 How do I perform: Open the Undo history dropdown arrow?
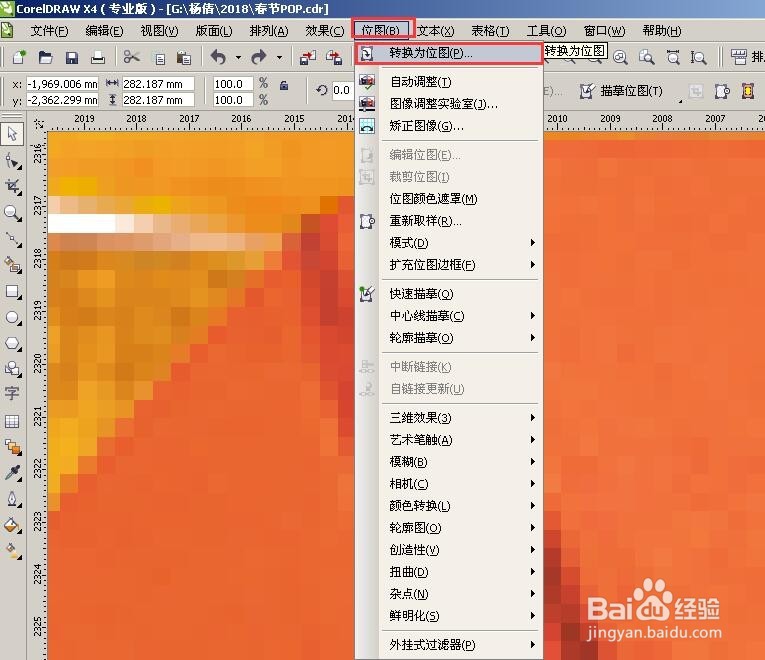click(238, 58)
